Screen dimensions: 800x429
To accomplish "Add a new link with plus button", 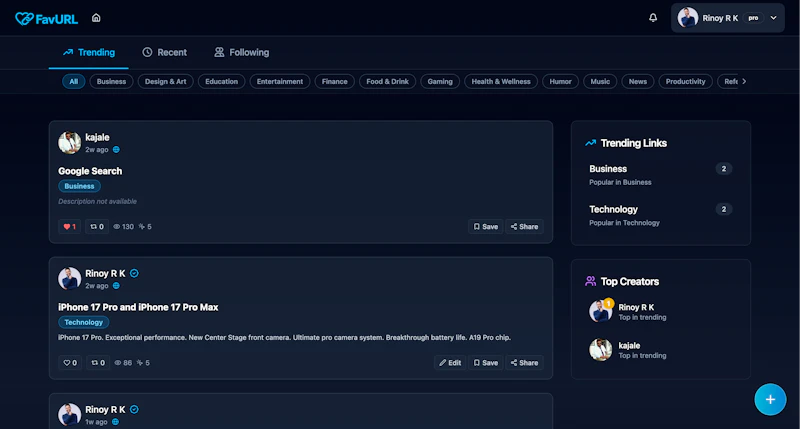I will pyautogui.click(x=770, y=400).
